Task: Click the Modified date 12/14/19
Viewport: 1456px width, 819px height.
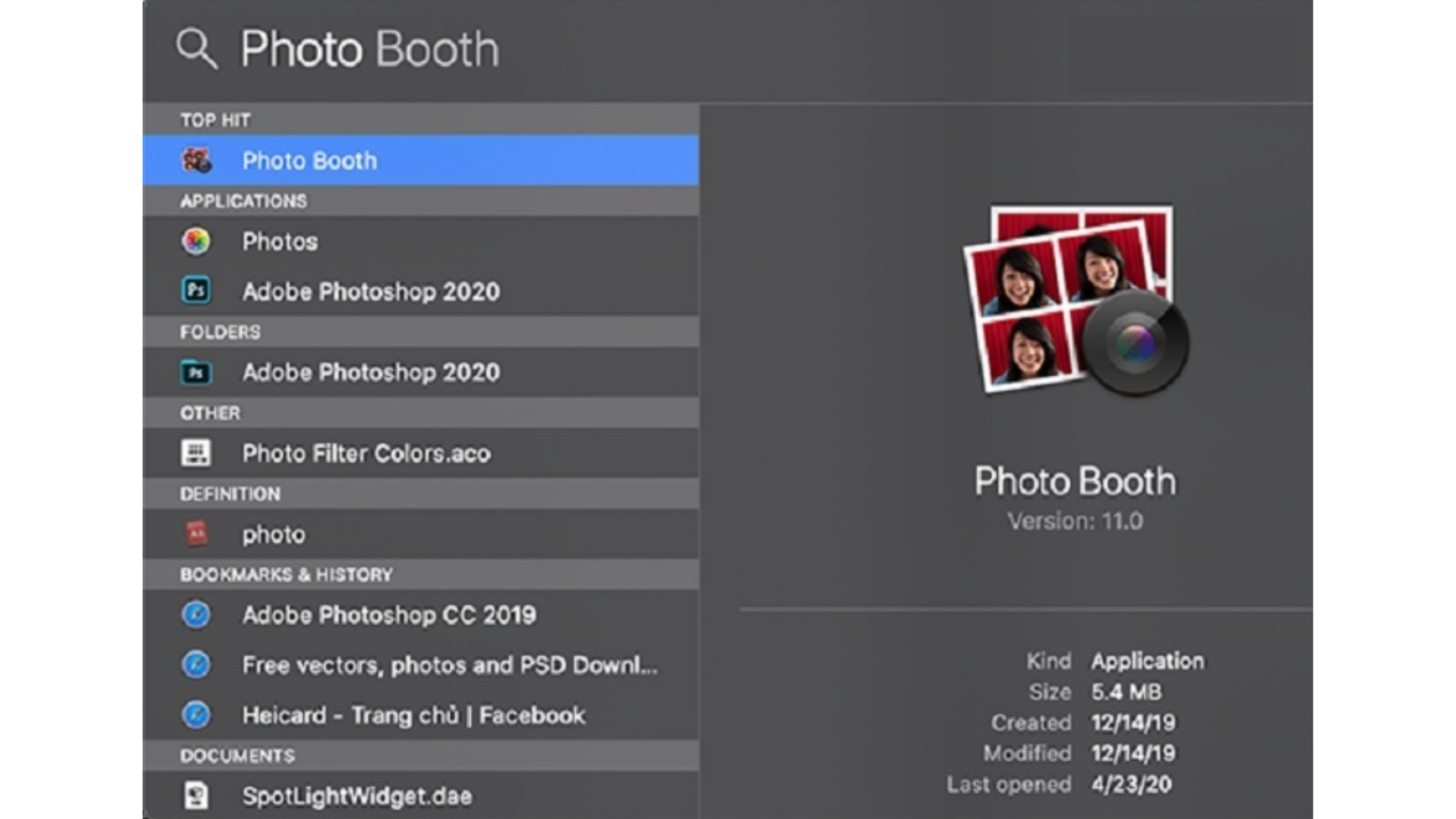Action: (x=1133, y=753)
